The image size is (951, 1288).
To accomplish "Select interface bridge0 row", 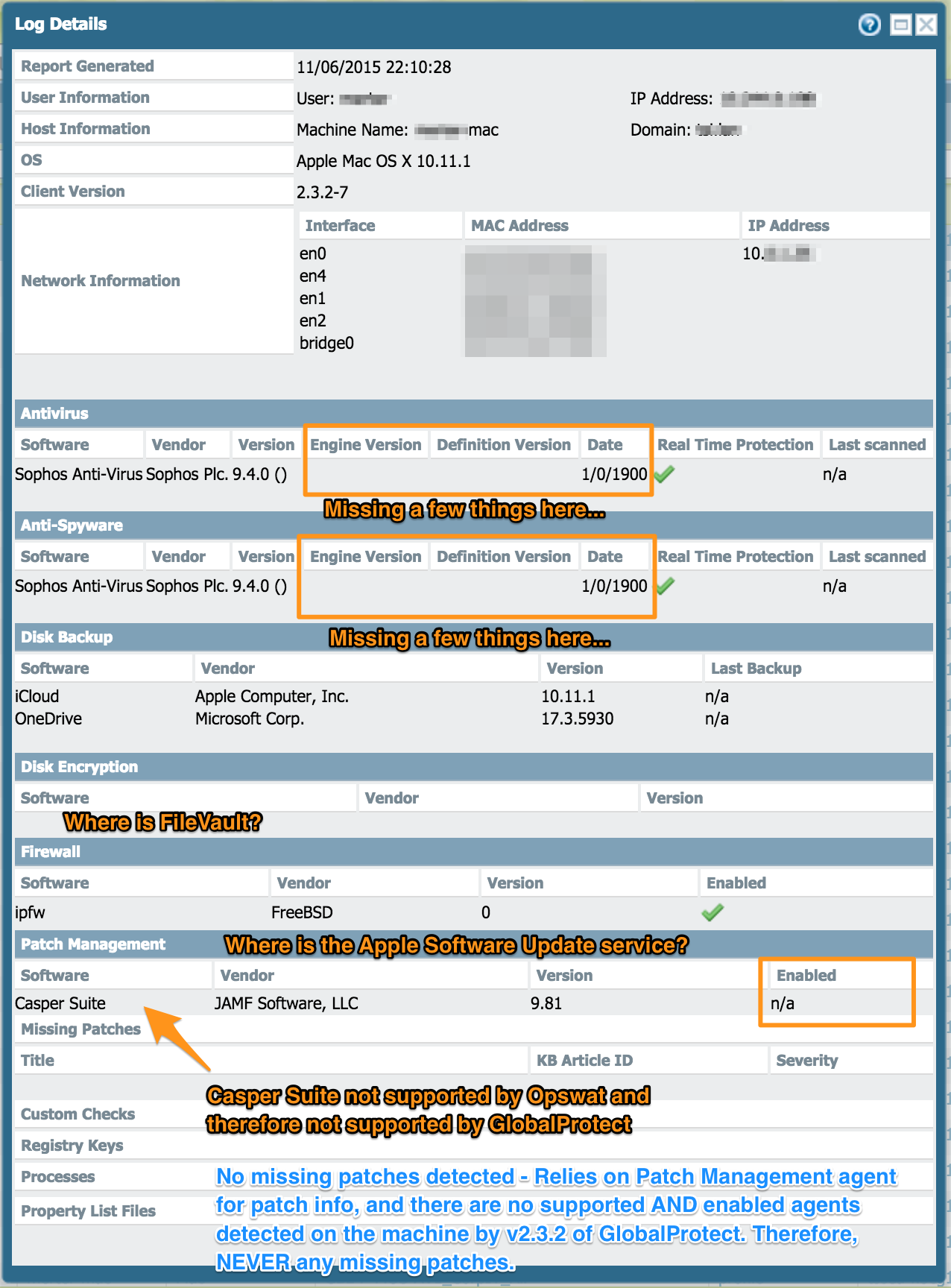I will 326,343.
